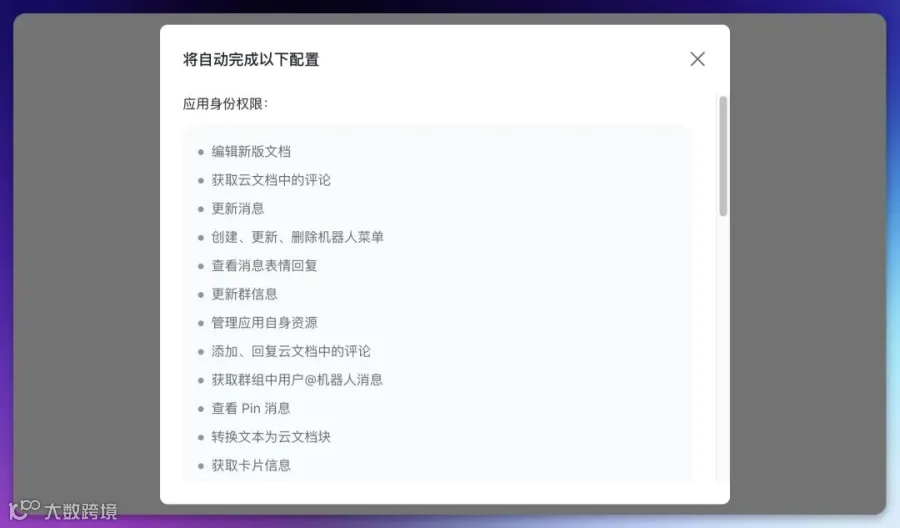
Task: Select the 编辑新版文档 permission item
Action: coord(251,152)
